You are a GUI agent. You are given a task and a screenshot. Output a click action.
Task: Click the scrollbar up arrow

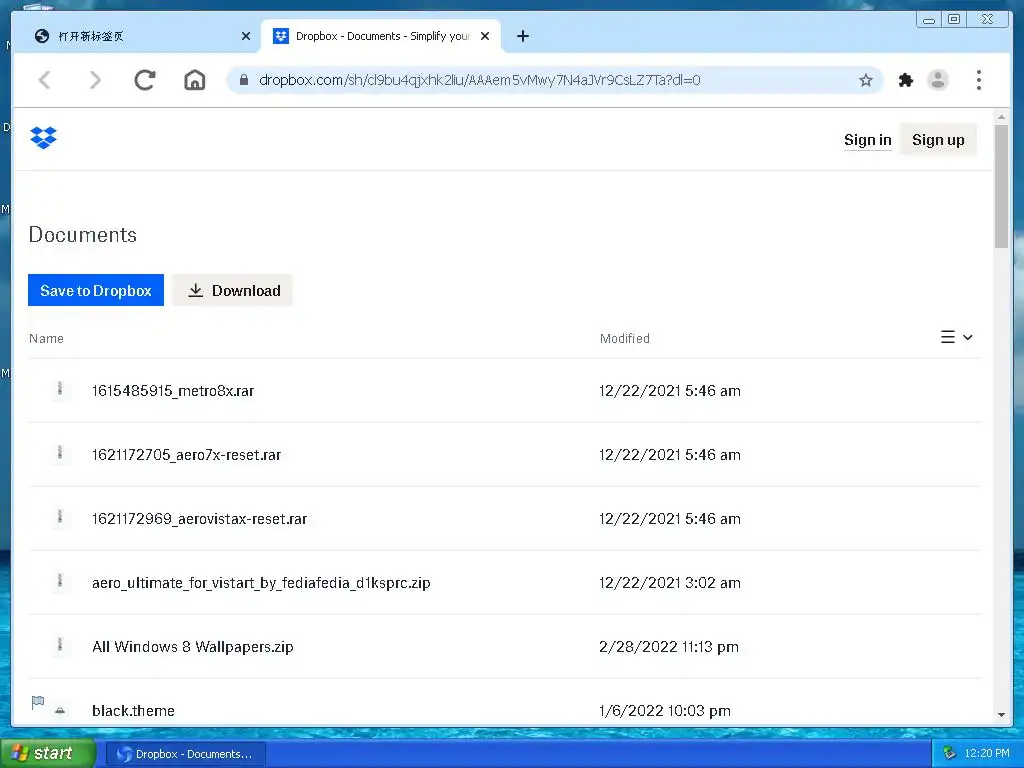pos(1001,117)
